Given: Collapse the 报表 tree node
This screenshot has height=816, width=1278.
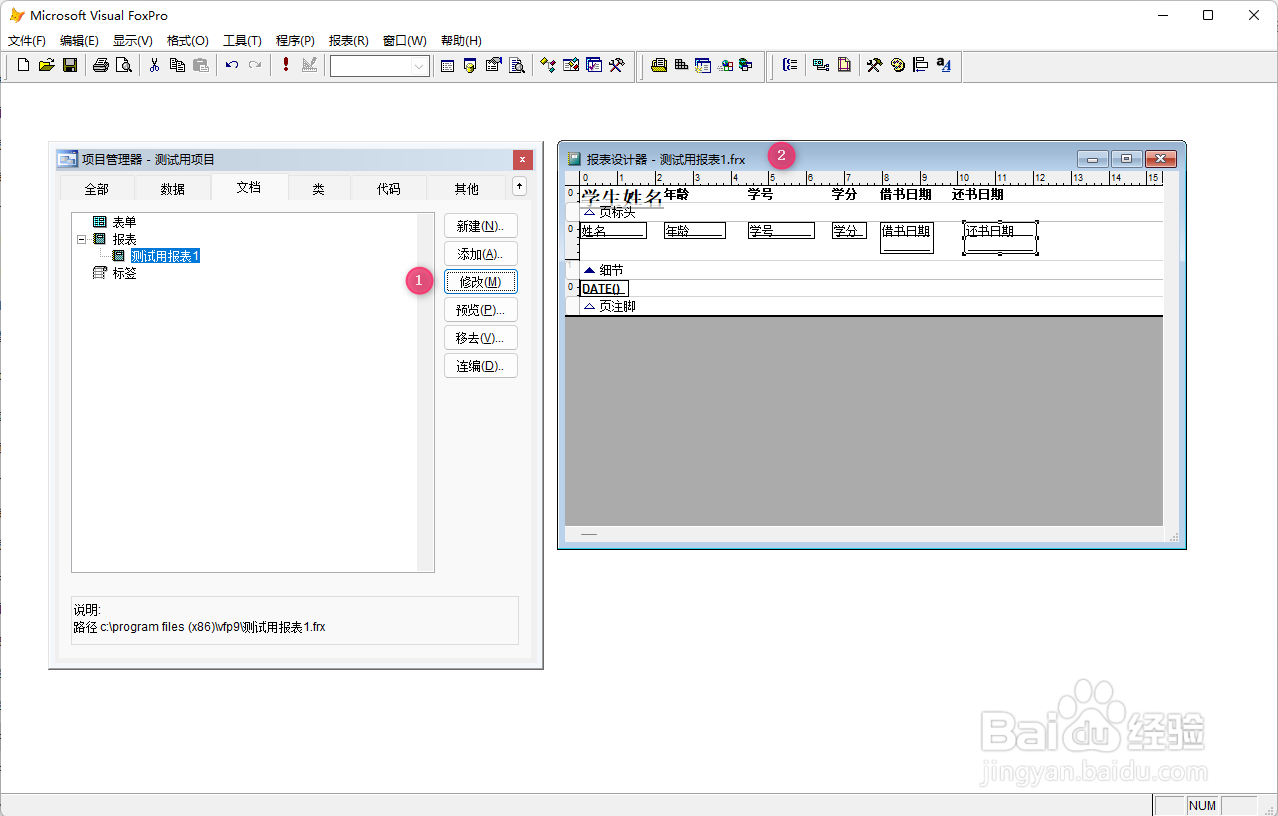Looking at the screenshot, I should click(81, 240).
